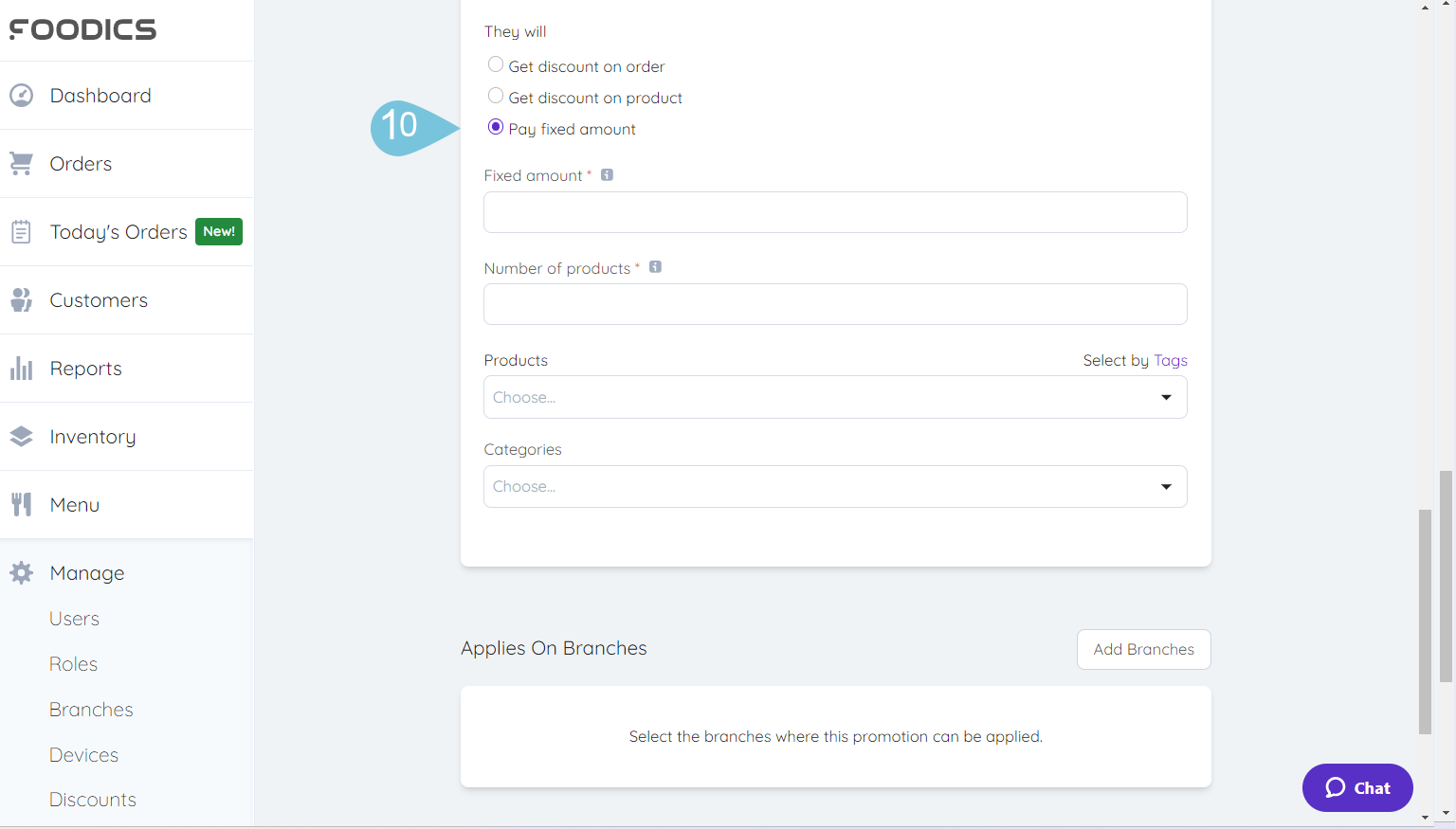Viewport: 1456px width, 829px height.
Task: Click the Inventory layers icon
Action: point(21,437)
